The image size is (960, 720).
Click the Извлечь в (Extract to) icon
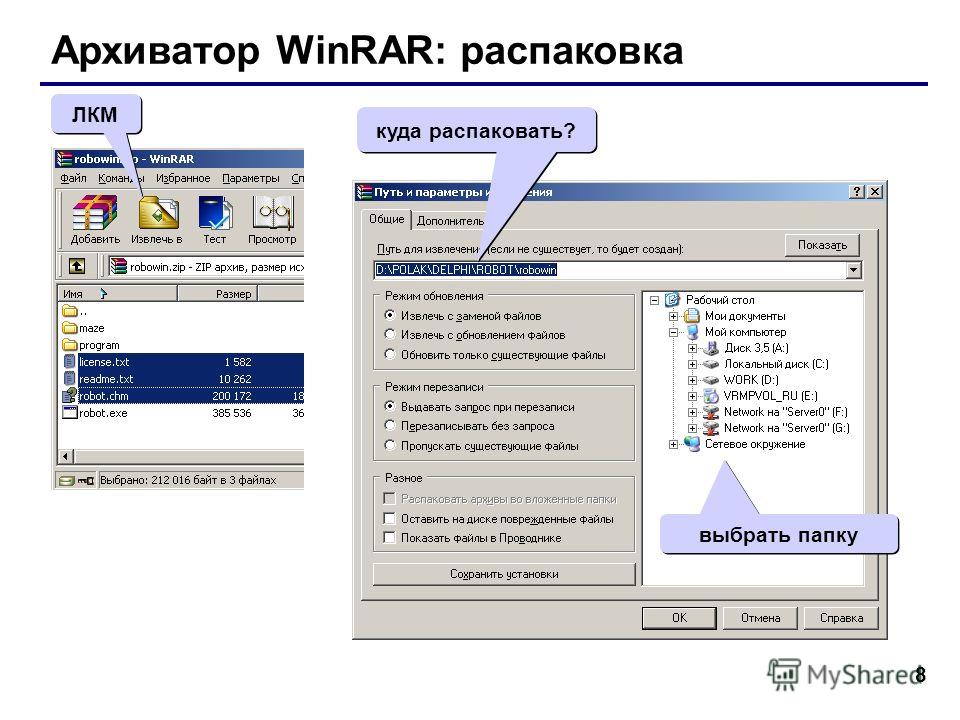click(158, 213)
